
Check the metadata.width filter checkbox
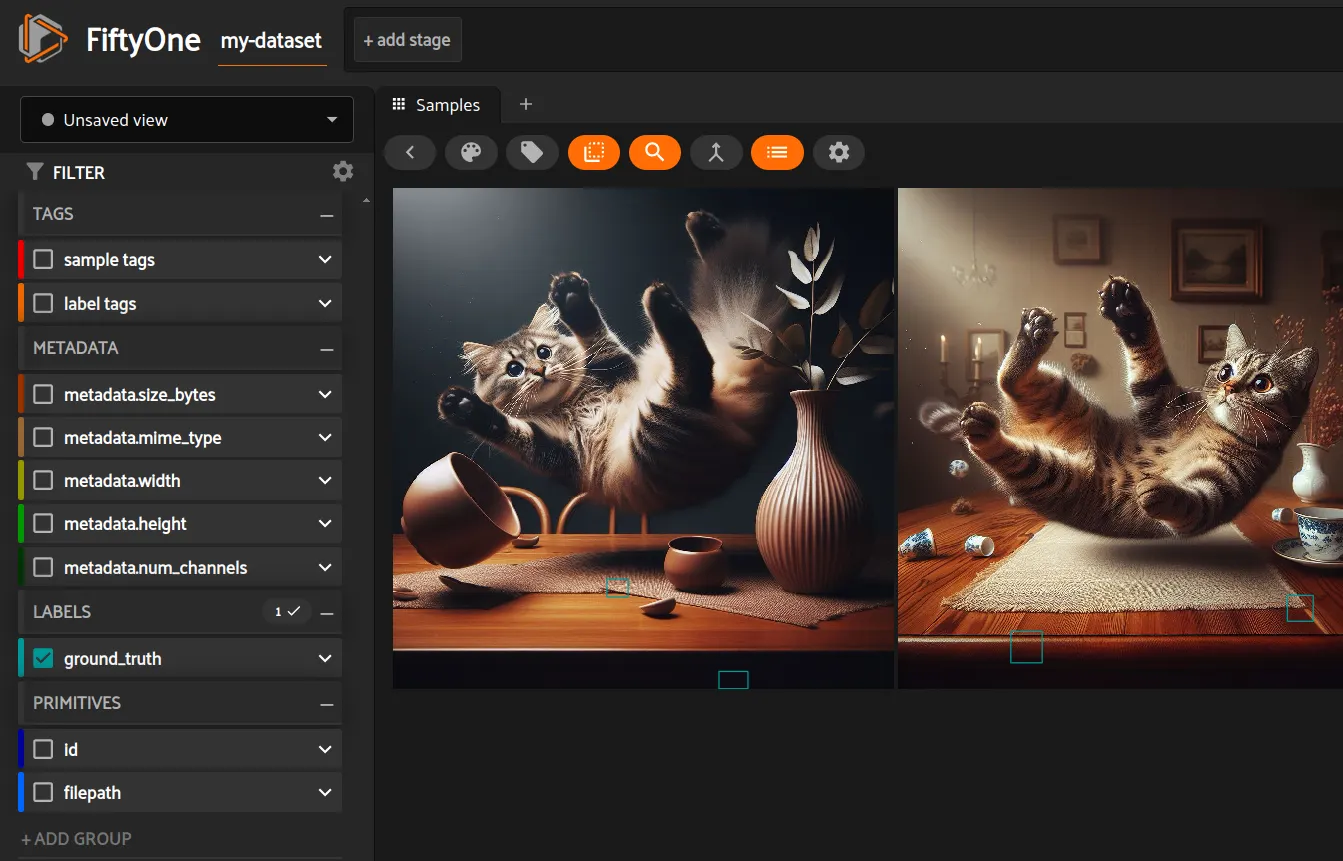click(42, 480)
